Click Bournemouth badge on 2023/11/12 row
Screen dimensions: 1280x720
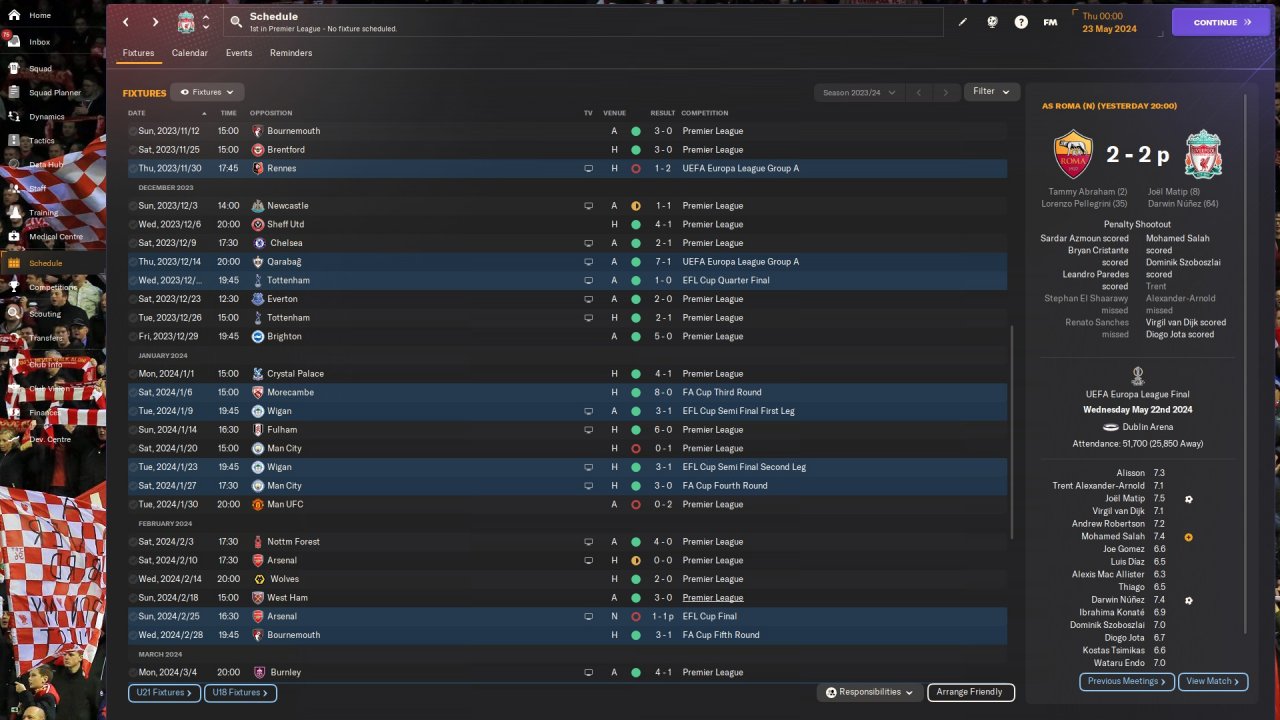coord(258,131)
